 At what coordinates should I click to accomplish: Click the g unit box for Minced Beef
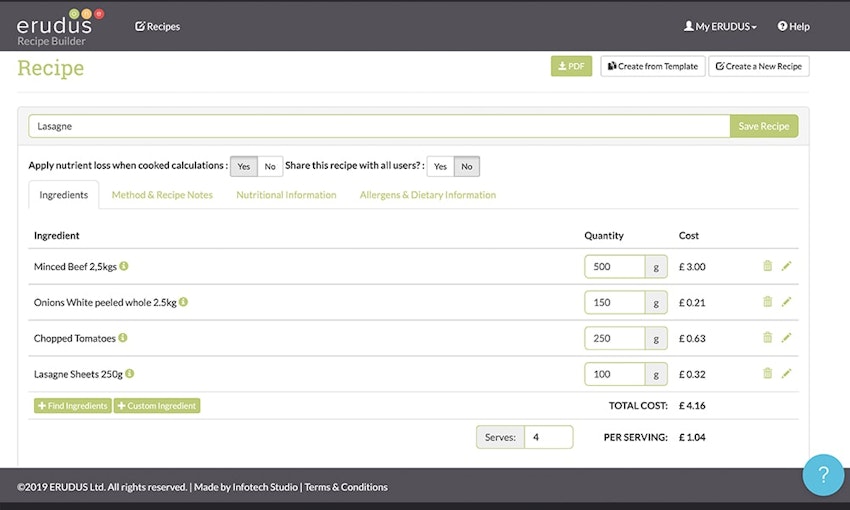[656, 267]
